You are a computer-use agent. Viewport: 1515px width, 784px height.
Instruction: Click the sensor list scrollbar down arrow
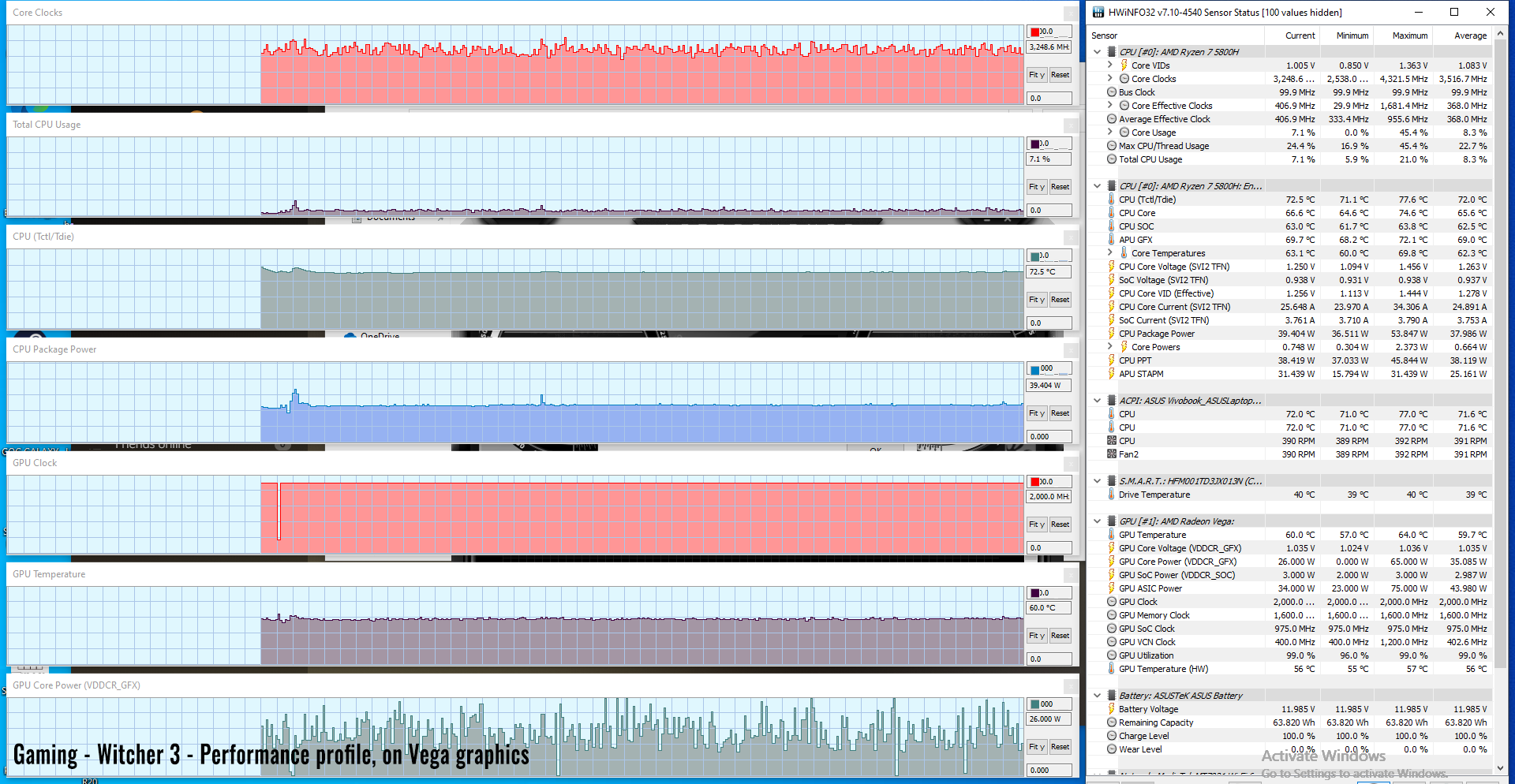(1500, 767)
